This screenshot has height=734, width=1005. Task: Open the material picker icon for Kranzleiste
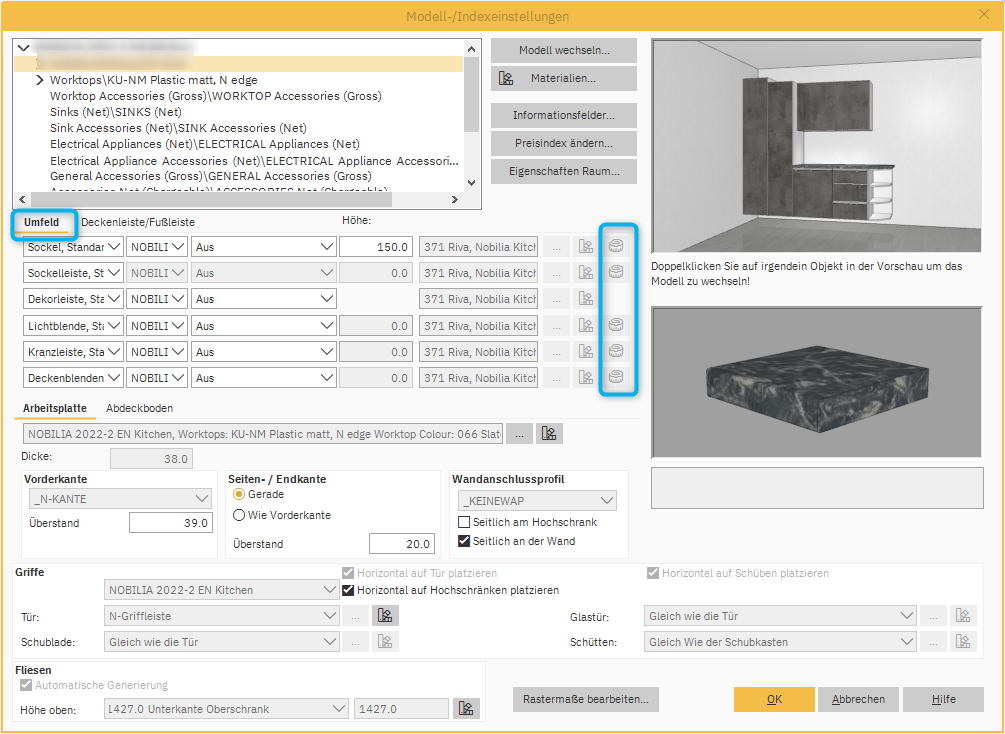click(x=586, y=350)
